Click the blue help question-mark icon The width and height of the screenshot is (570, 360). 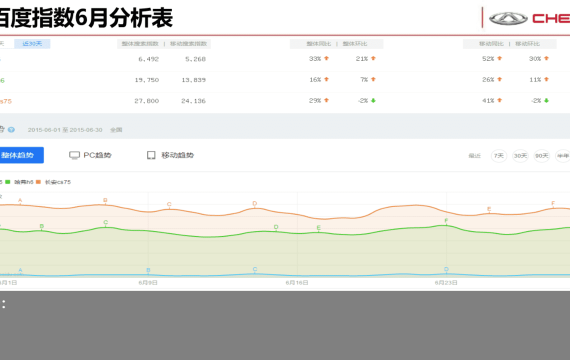coord(11,130)
